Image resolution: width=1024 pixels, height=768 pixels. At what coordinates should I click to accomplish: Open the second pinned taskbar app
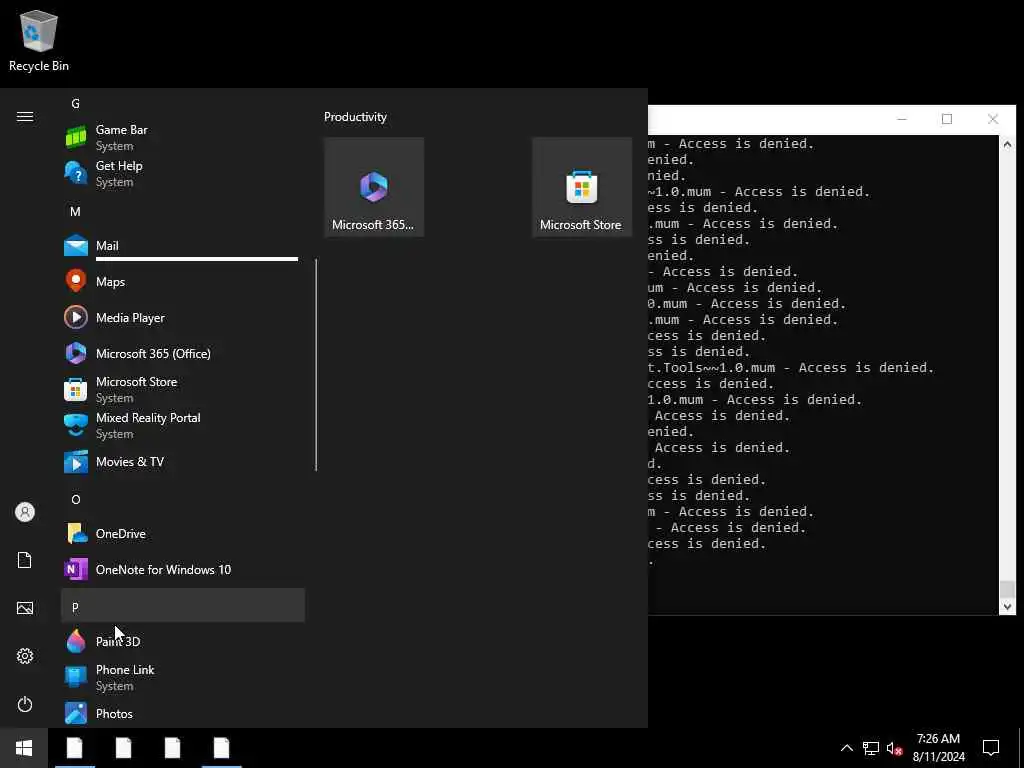coord(123,748)
